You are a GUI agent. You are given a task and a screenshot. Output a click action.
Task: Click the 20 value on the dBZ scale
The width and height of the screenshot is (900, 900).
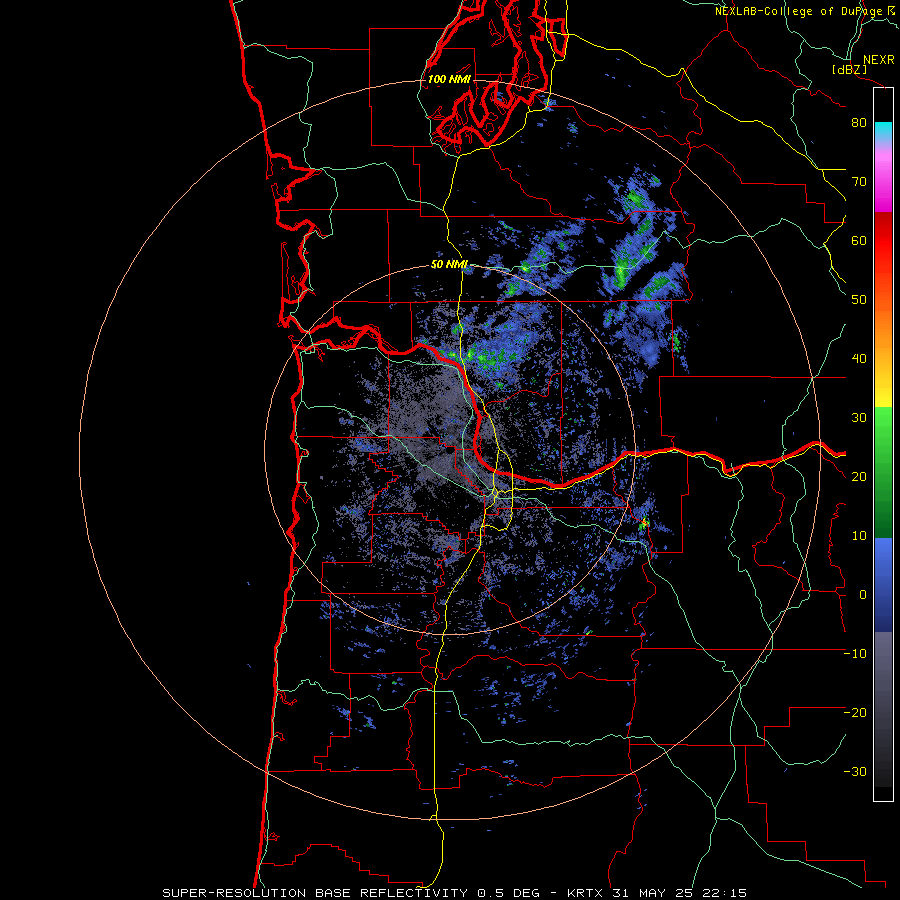[x=859, y=477]
